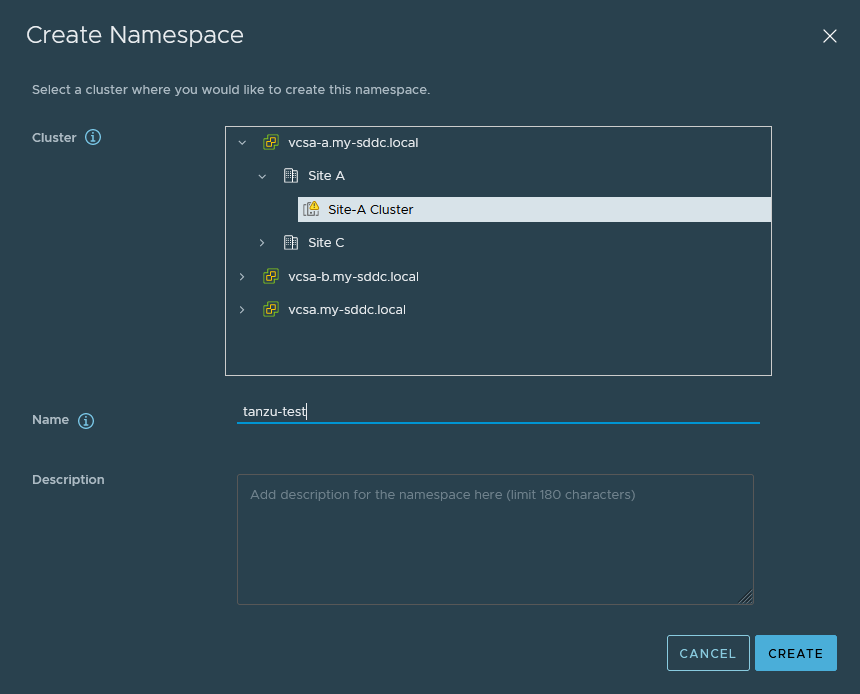Click the Site-A Cluster warning icon

[311, 209]
